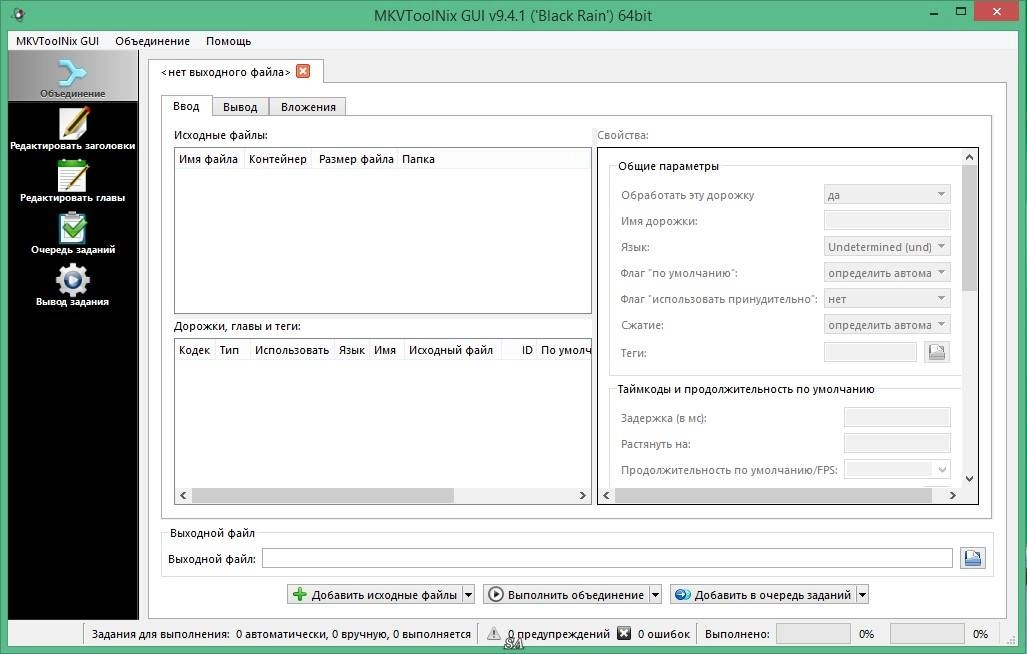Viewport: 1027px width, 654px height.
Task: Open the Сжатие compression dropdown
Action: coord(887,325)
